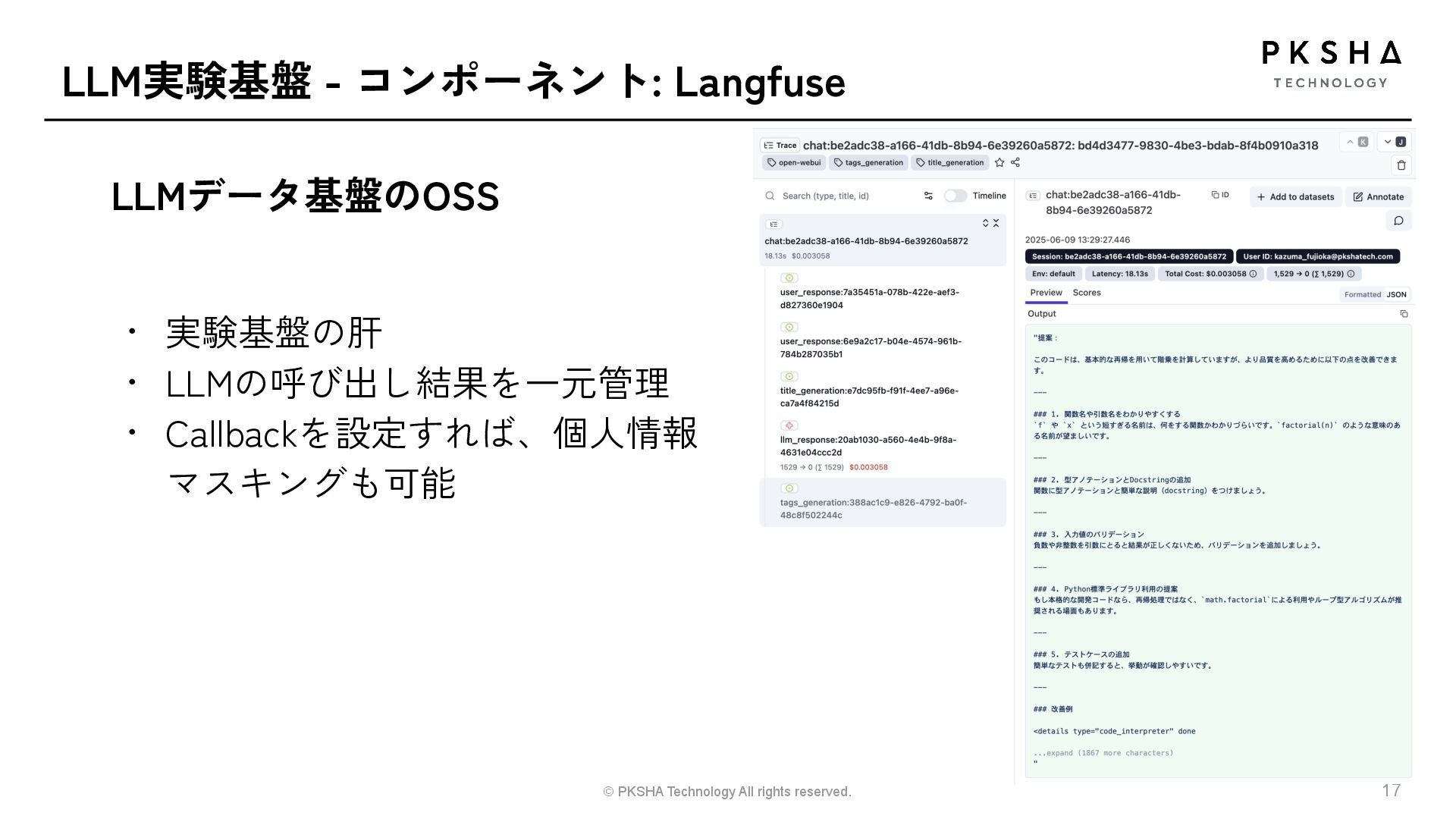Switch to the Scores tab
Image resolution: width=1456 pixels, height=819 pixels.
[x=1087, y=293]
